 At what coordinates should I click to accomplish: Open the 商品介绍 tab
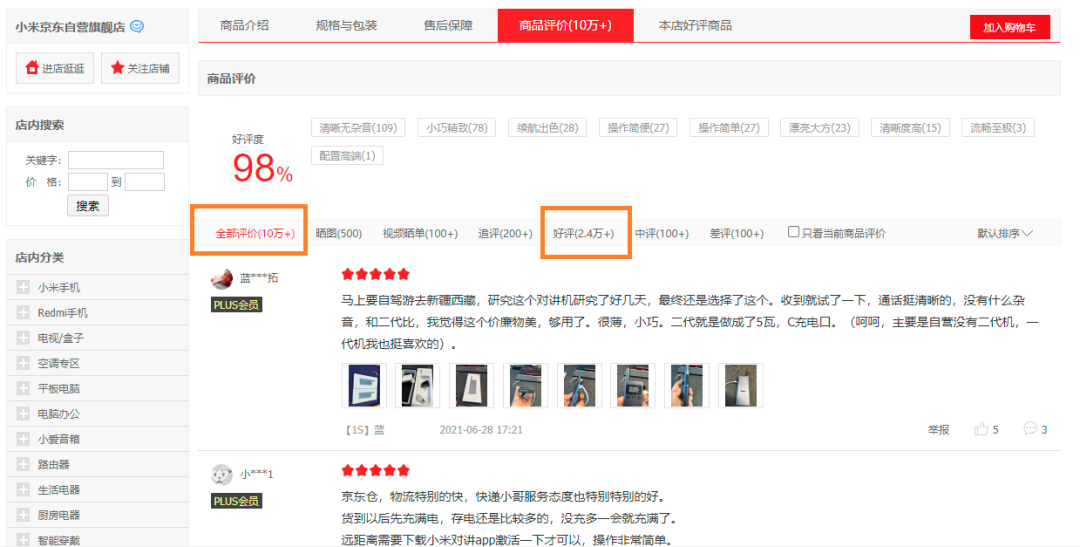click(245, 25)
